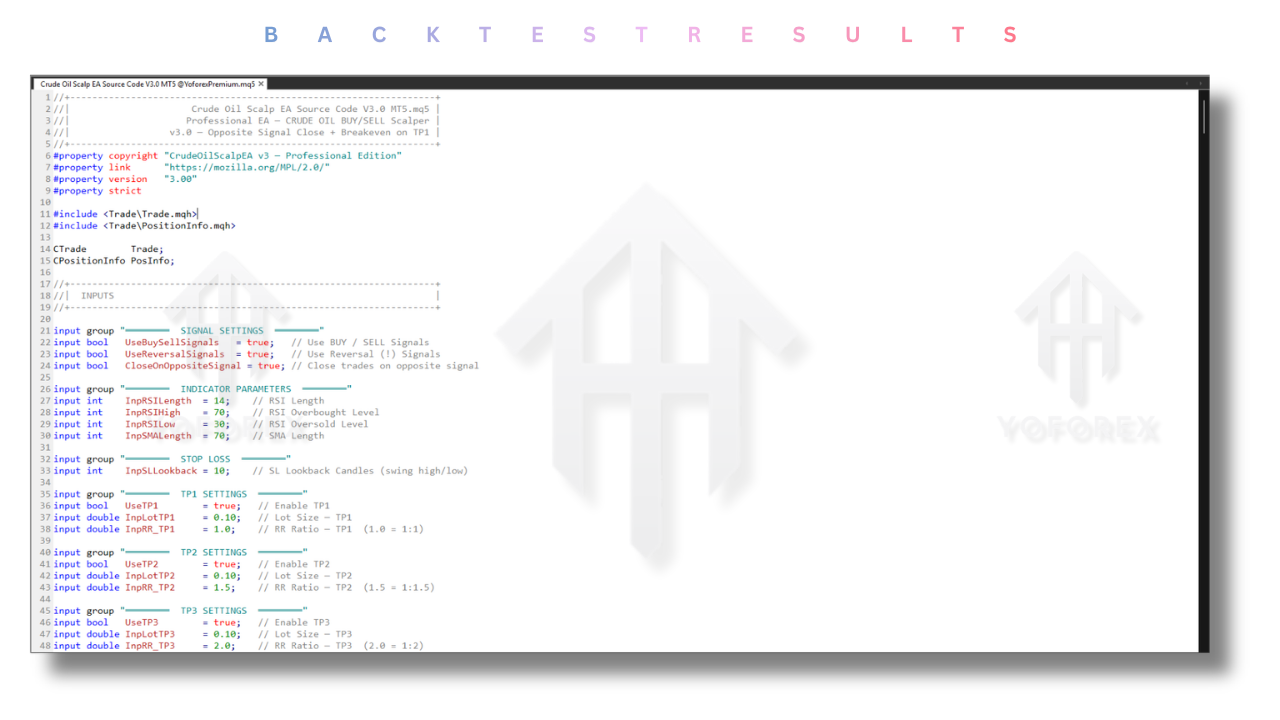Click the Trade\PositionInfo.mqh include line
The width and height of the screenshot is (1280, 720).
click(x=169, y=226)
